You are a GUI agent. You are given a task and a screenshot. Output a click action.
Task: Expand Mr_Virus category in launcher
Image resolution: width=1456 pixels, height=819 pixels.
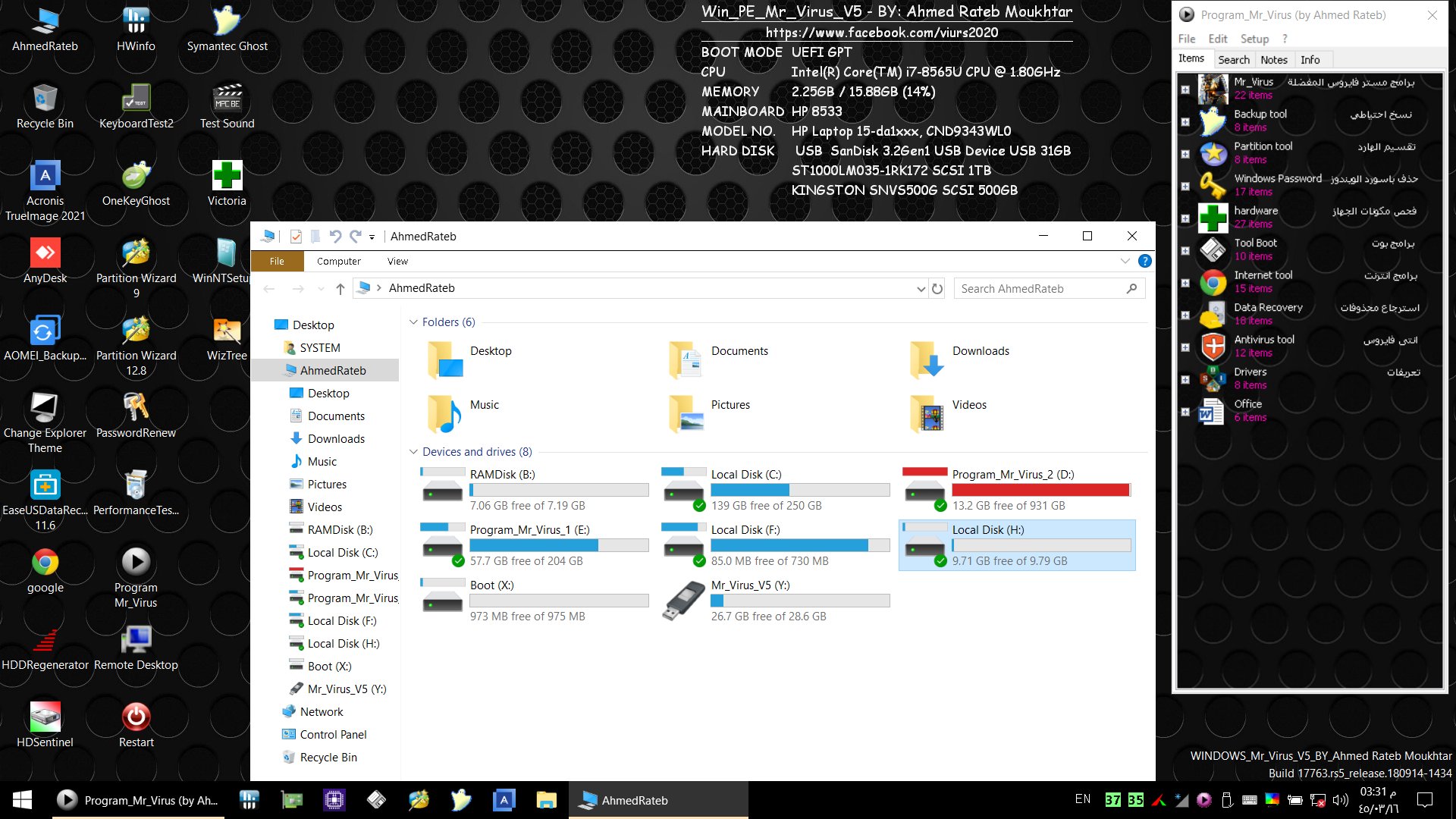1185,89
